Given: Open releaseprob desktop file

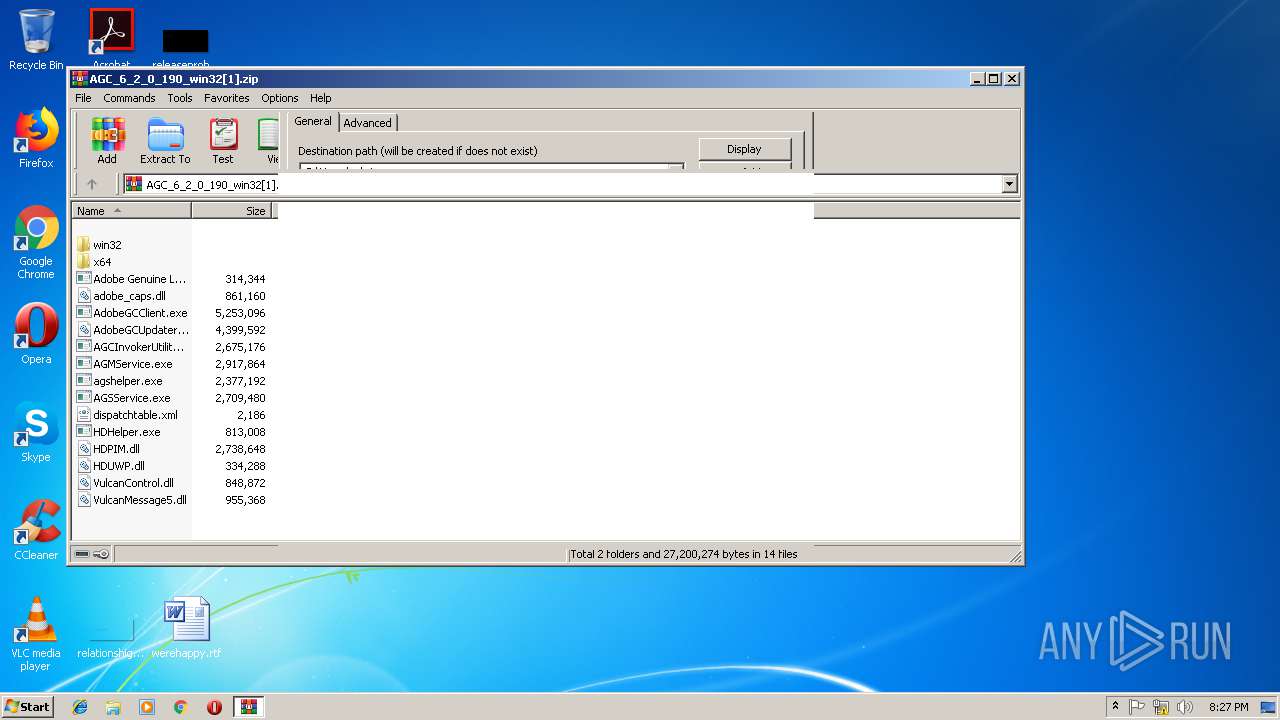Looking at the screenshot, I should (185, 48).
